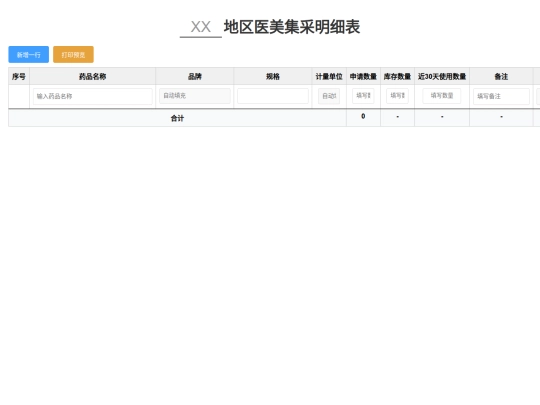Screen dimensions: 540x405
Task: Select the 备注 column header
Action: tap(501, 76)
